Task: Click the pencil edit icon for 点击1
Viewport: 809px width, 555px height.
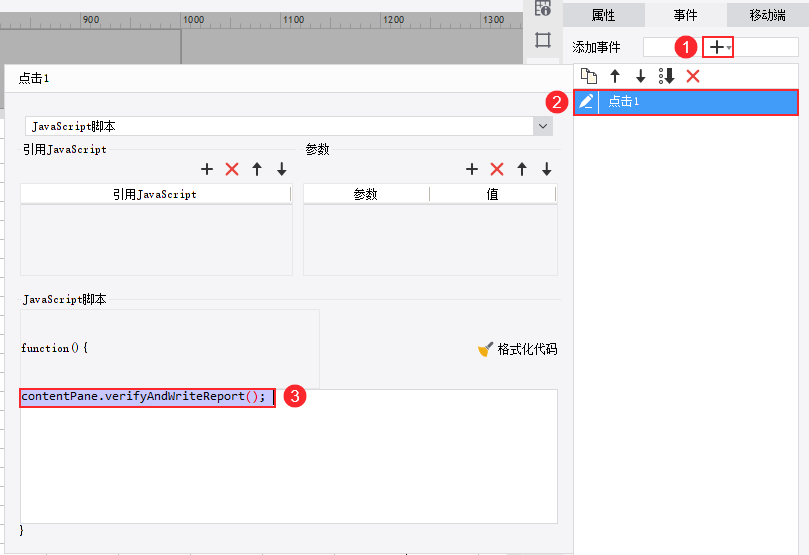Action: pos(586,102)
